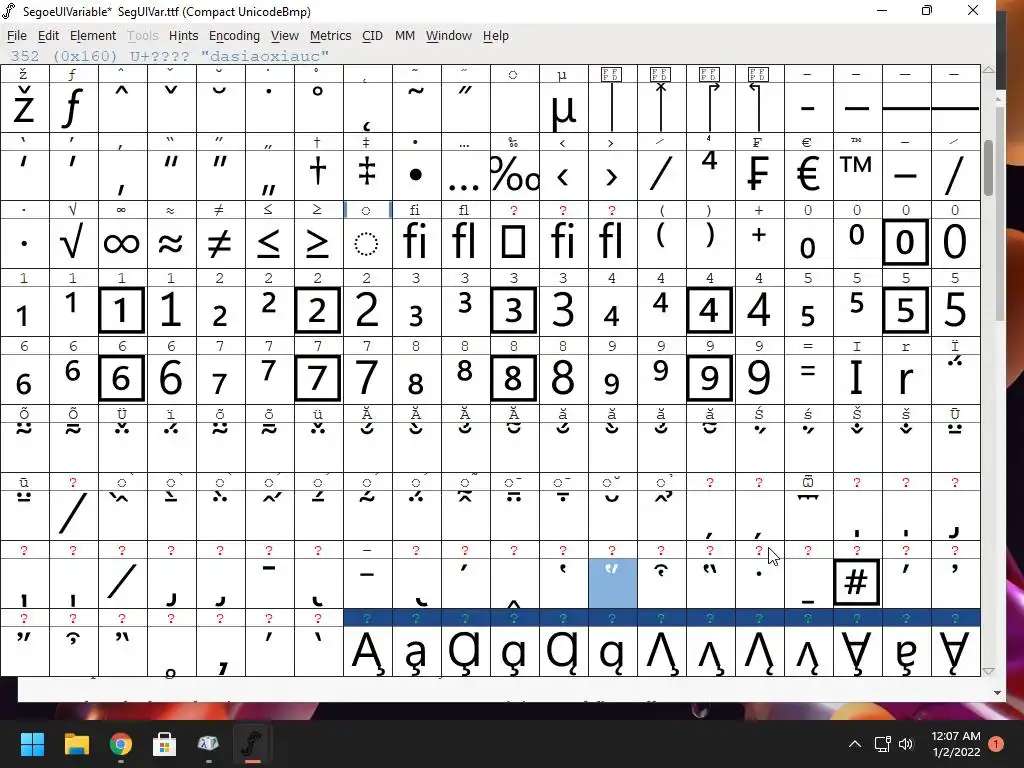Click the FontForge taskbar icon
This screenshot has height=768, width=1024.
253,744
